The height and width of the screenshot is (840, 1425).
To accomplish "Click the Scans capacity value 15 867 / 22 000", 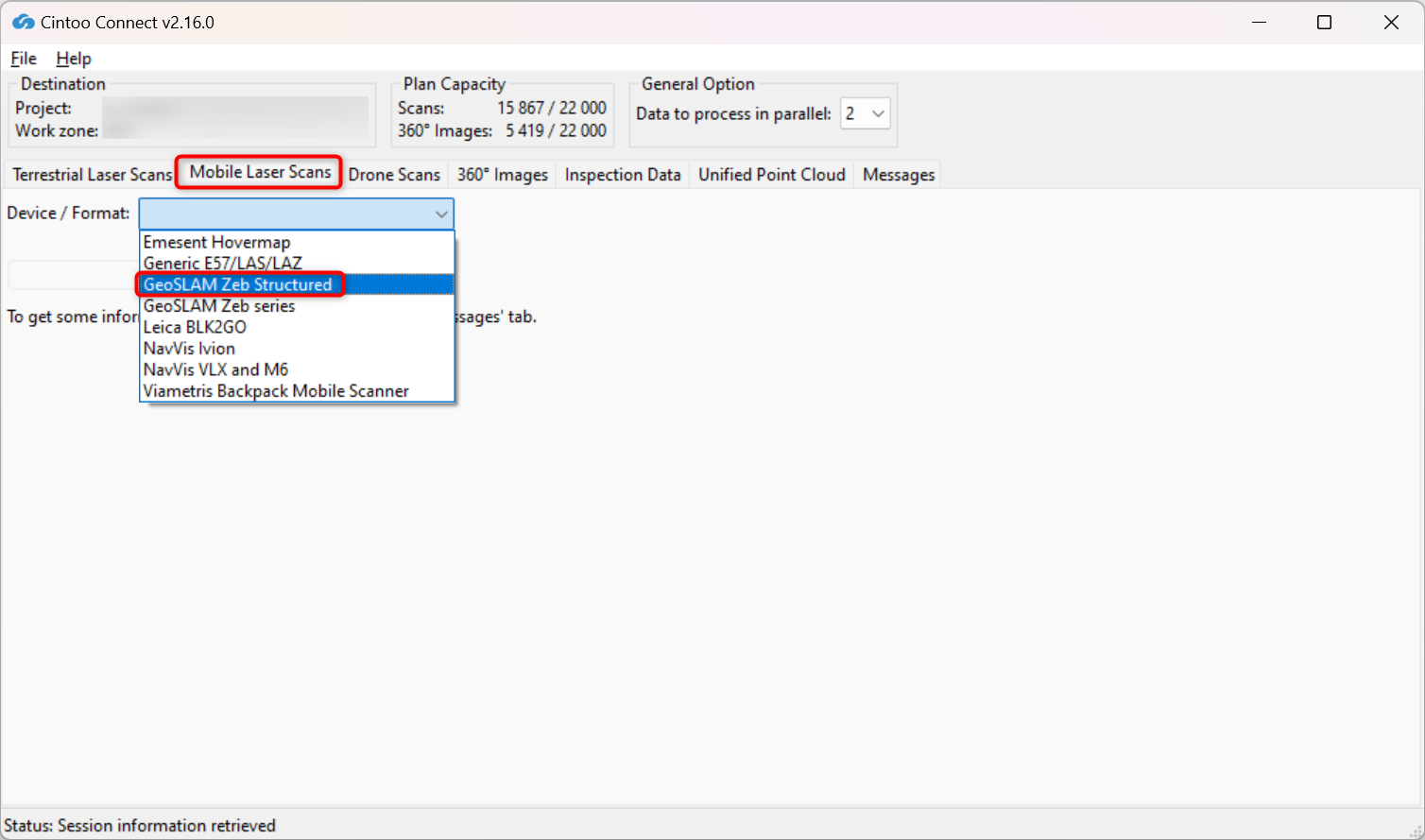I will [552, 108].
